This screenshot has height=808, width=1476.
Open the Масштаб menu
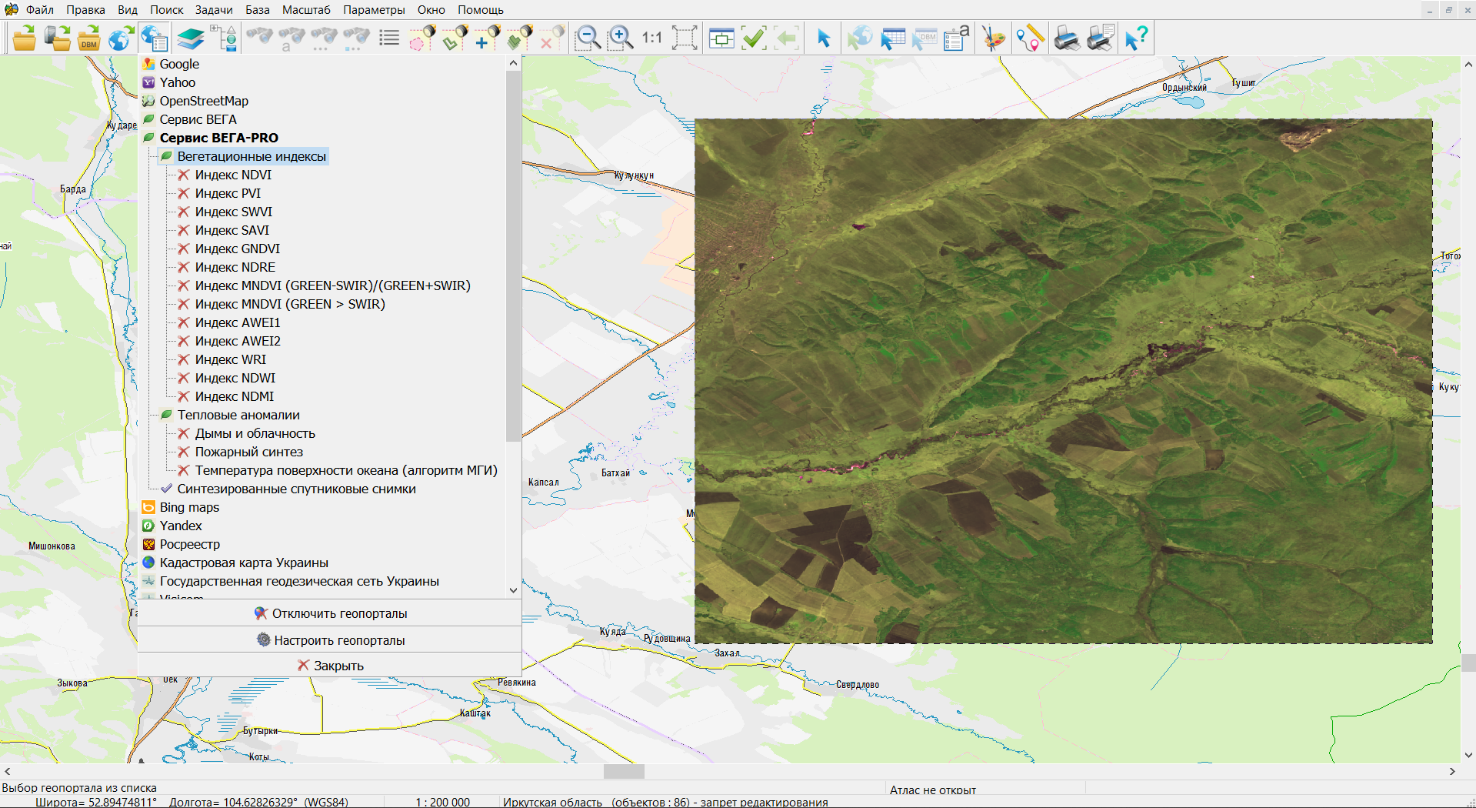[x=305, y=9]
